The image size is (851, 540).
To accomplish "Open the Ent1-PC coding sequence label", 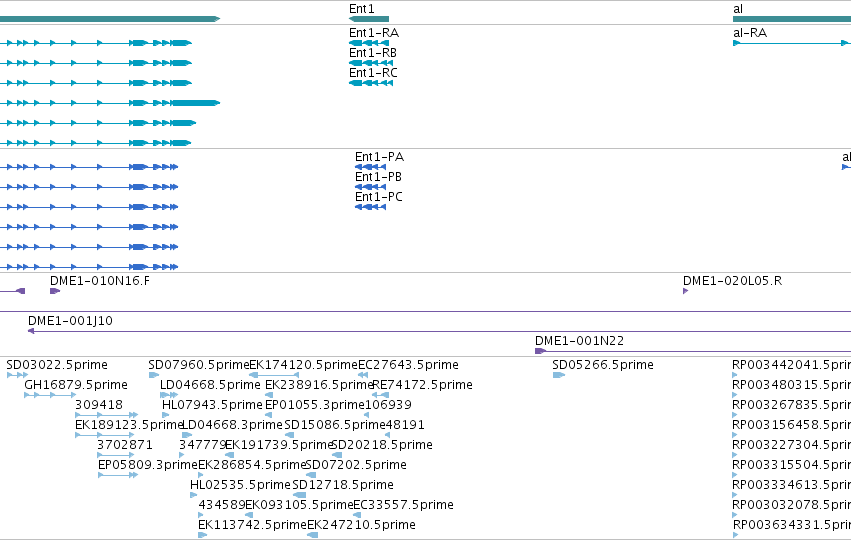I will 379,197.
